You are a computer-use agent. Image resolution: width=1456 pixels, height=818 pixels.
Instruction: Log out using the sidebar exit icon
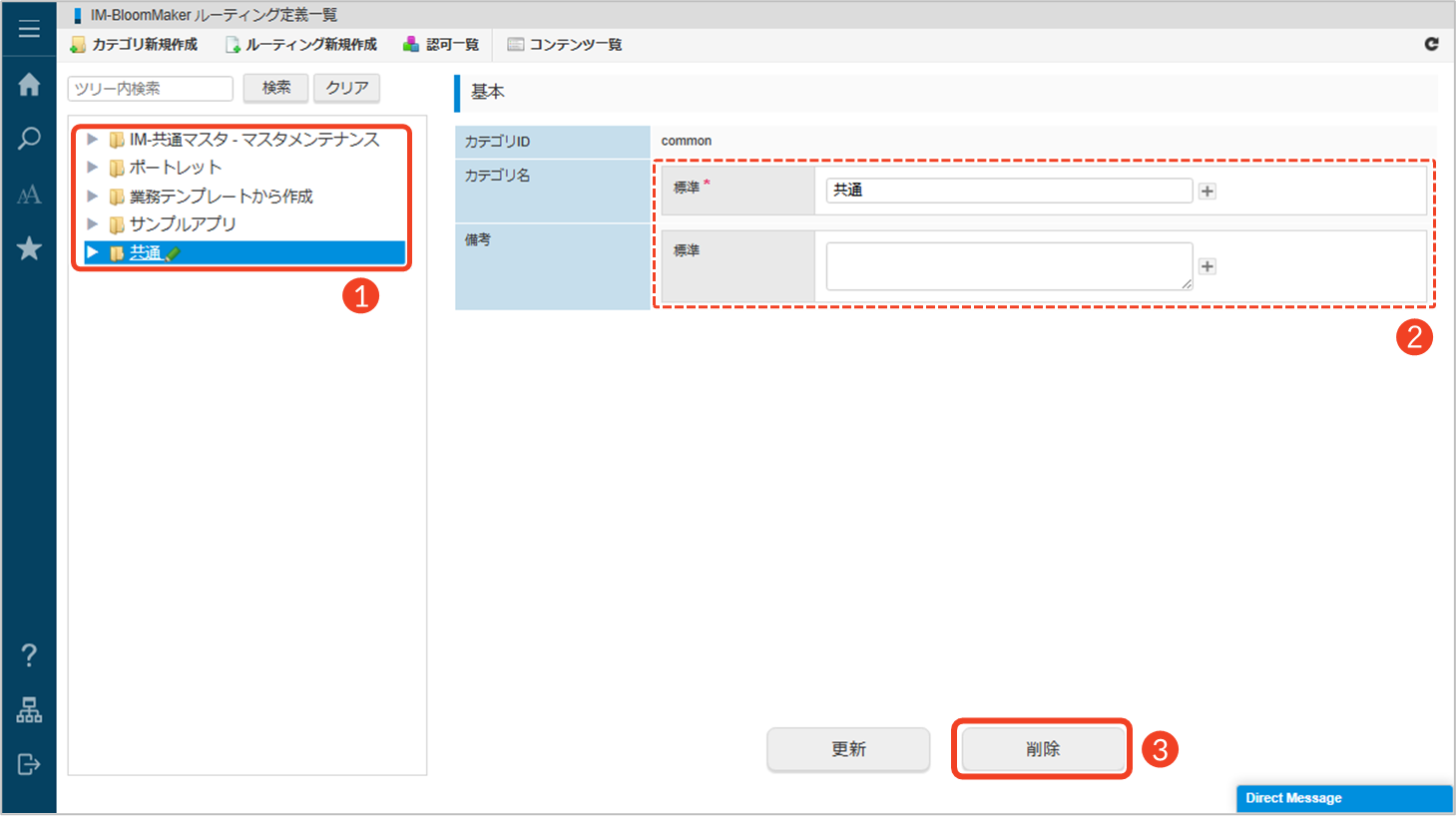(x=29, y=764)
